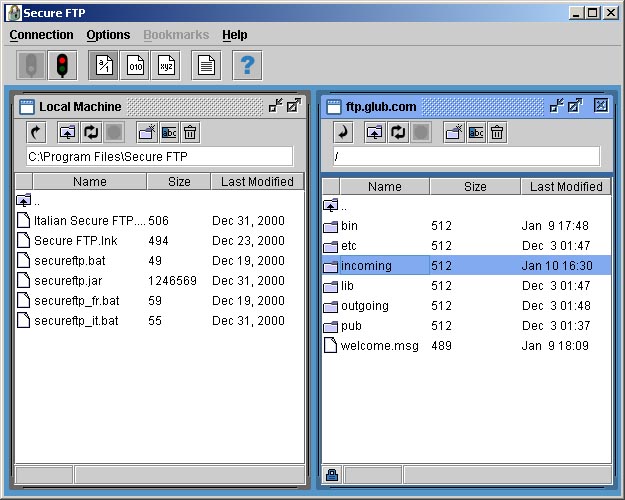Click the local path field C:\Program Files\Secure FTP
625x500 pixels.
[x=159, y=156]
